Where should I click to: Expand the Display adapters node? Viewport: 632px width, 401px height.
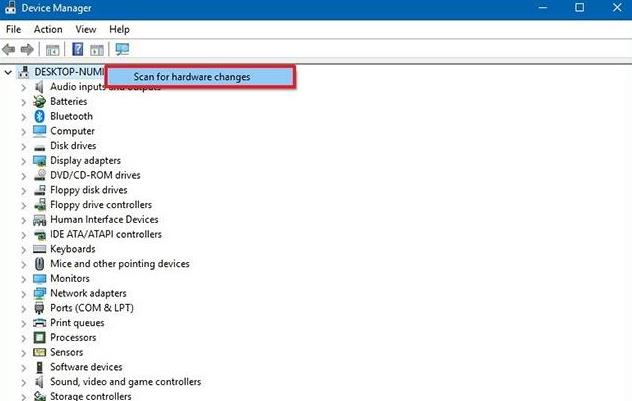click(24, 161)
